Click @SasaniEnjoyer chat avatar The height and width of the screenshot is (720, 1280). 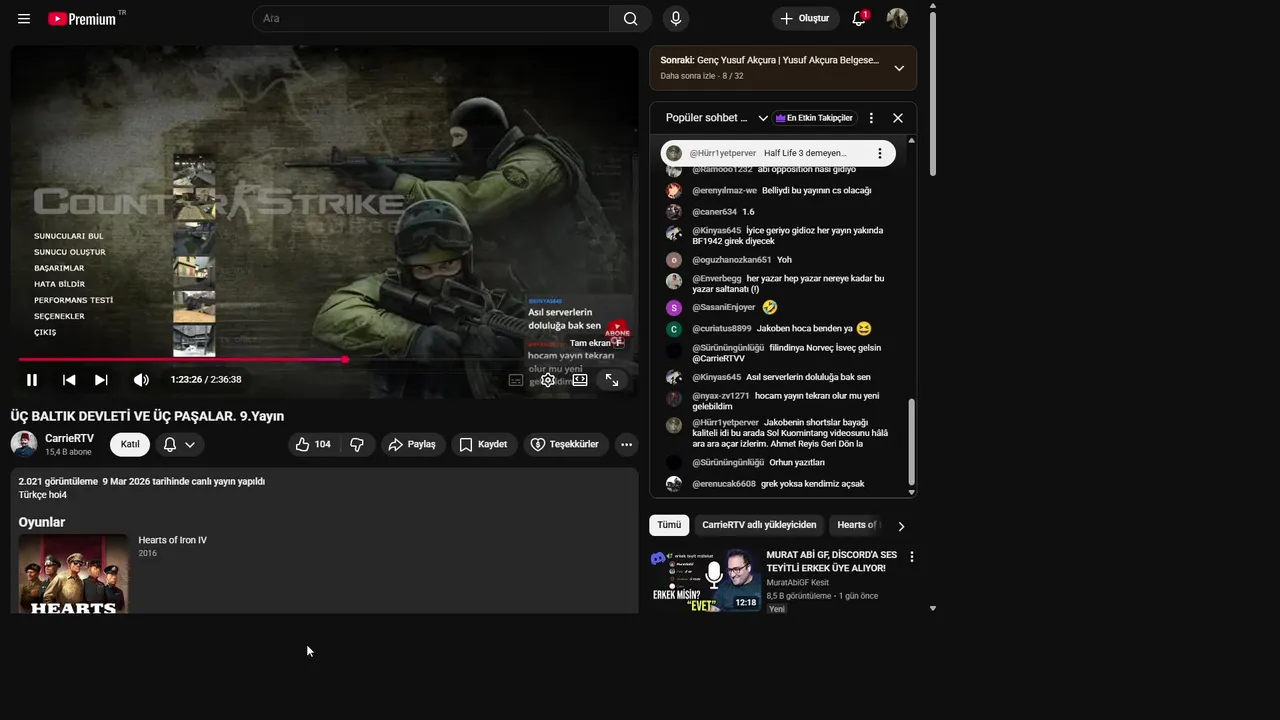tap(674, 308)
